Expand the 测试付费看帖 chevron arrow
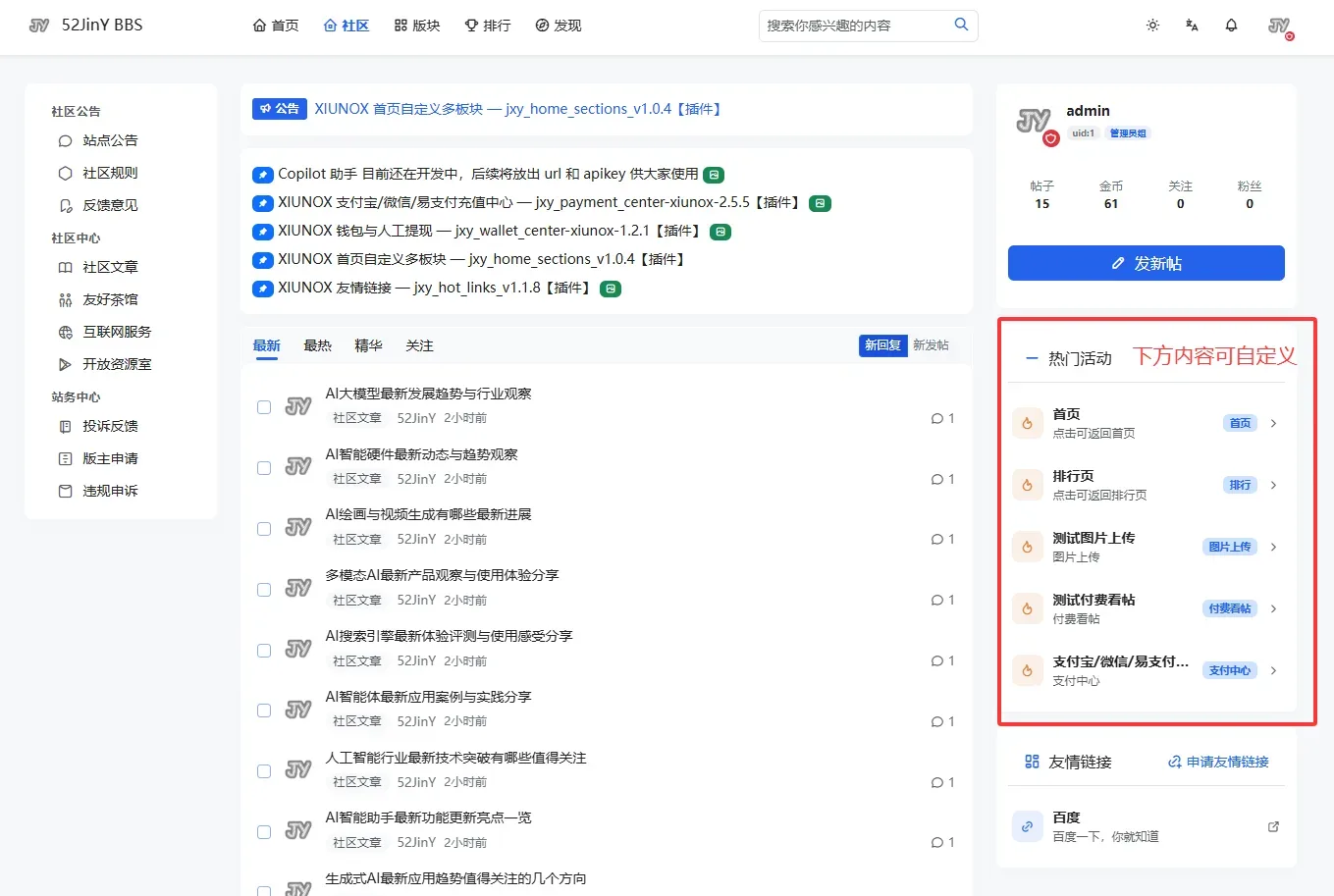This screenshot has width=1334, height=896. [1273, 608]
